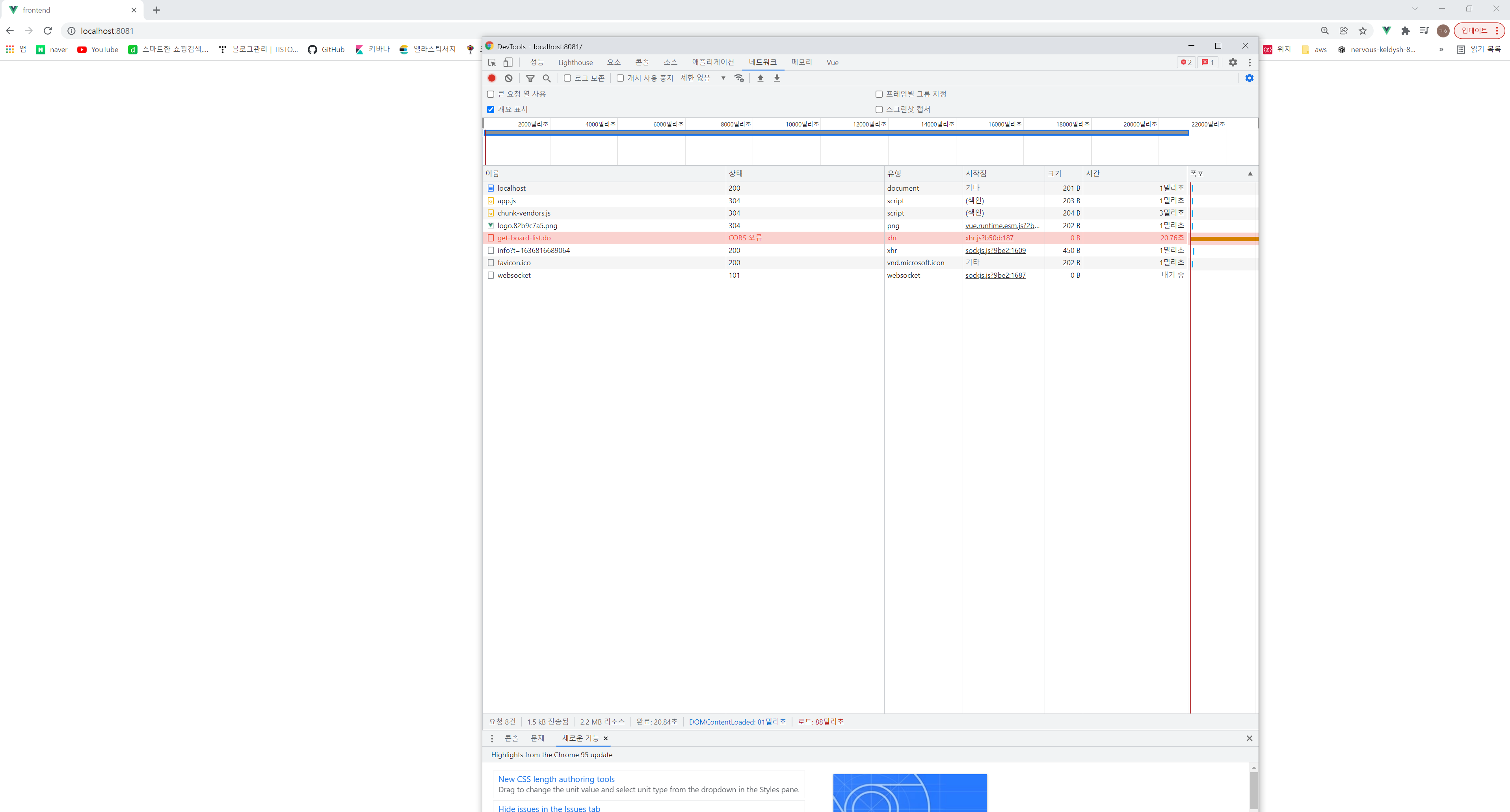Viewport: 1510px width, 812px height.
Task: Enable the 로그 보존 checkbox
Action: tap(567, 78)
